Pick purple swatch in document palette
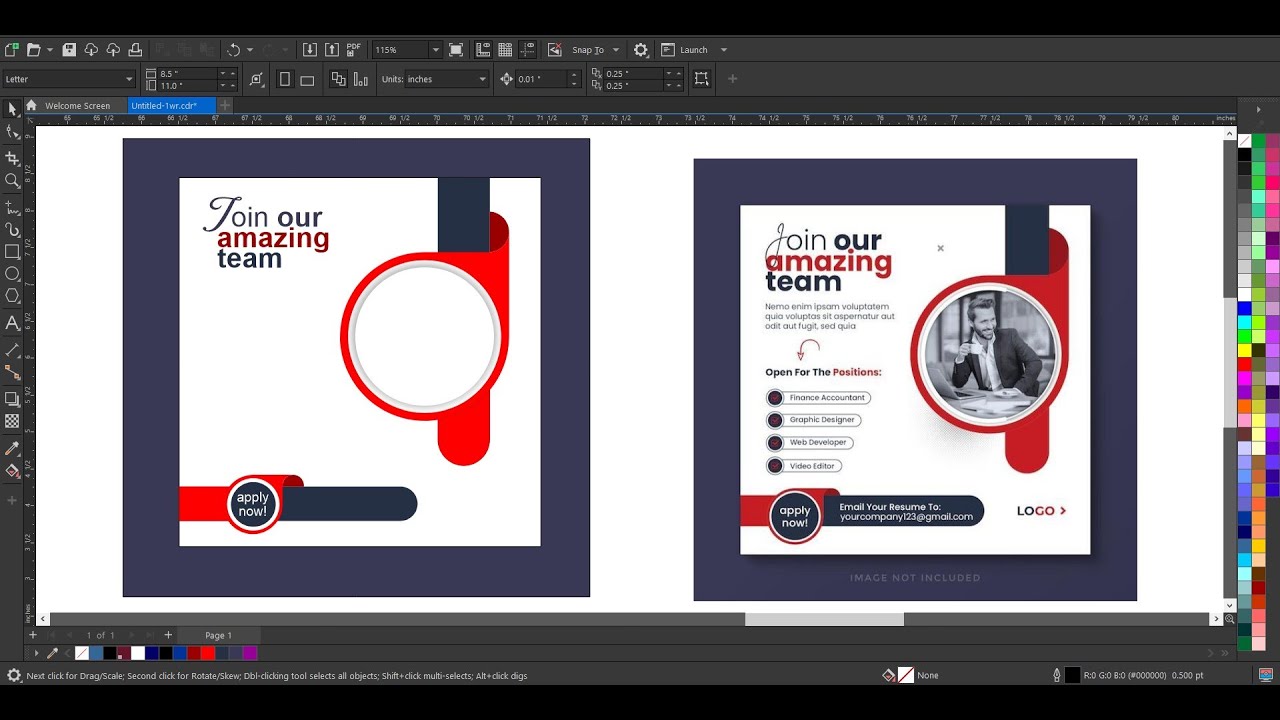This screenshot has height=720, width=1280. [250, 653]
